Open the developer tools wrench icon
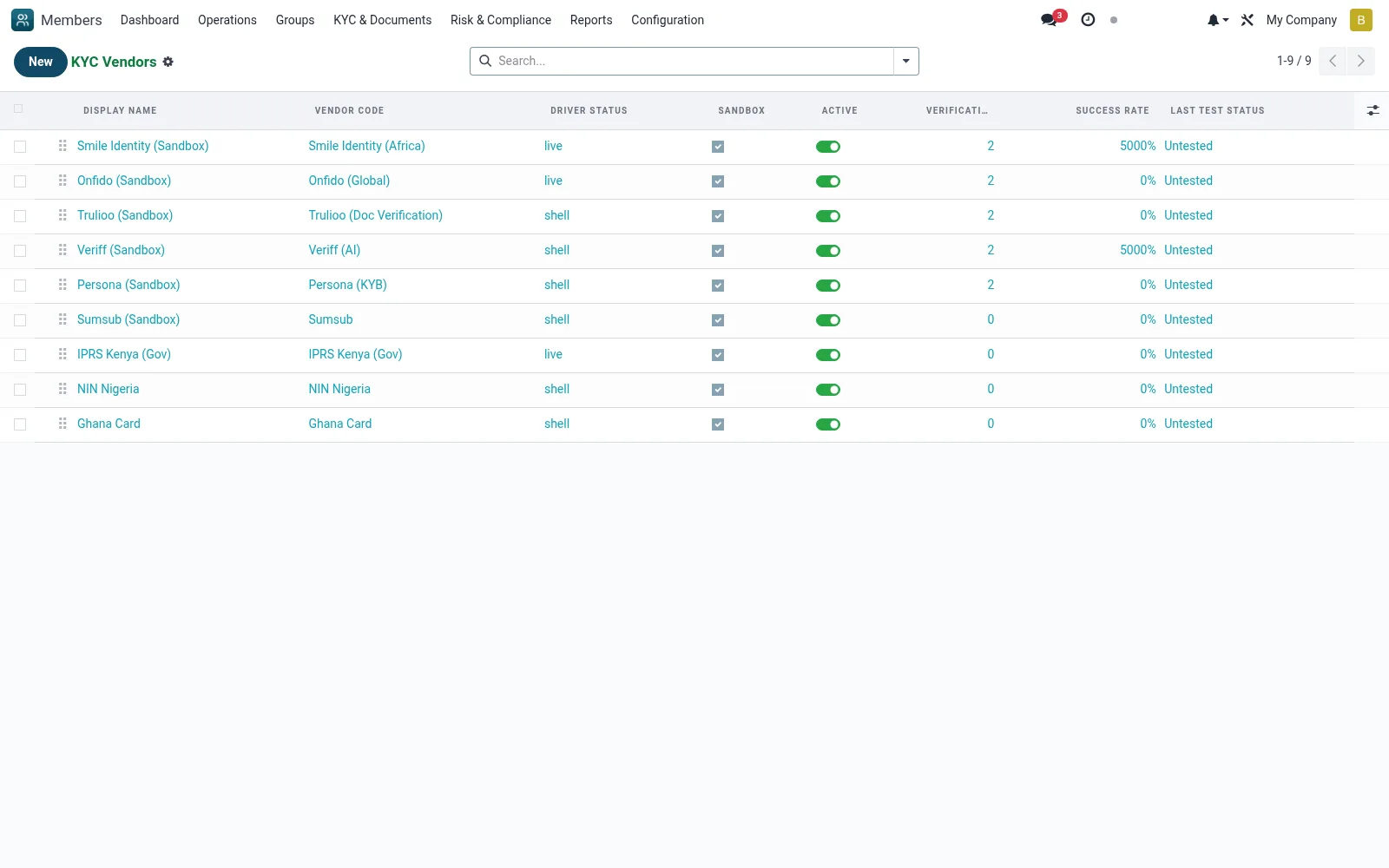This screenshot has height=868, width=1389. [x=1247, y=20]
